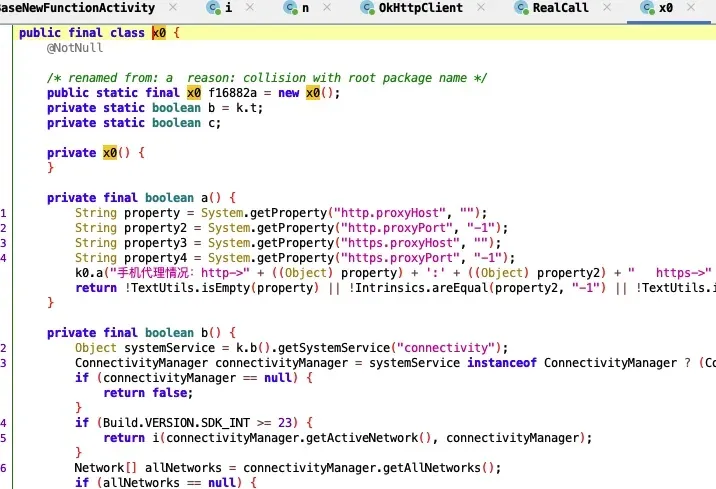Click the class icon on OkHttpClient tab

click(x=367, y=8)
